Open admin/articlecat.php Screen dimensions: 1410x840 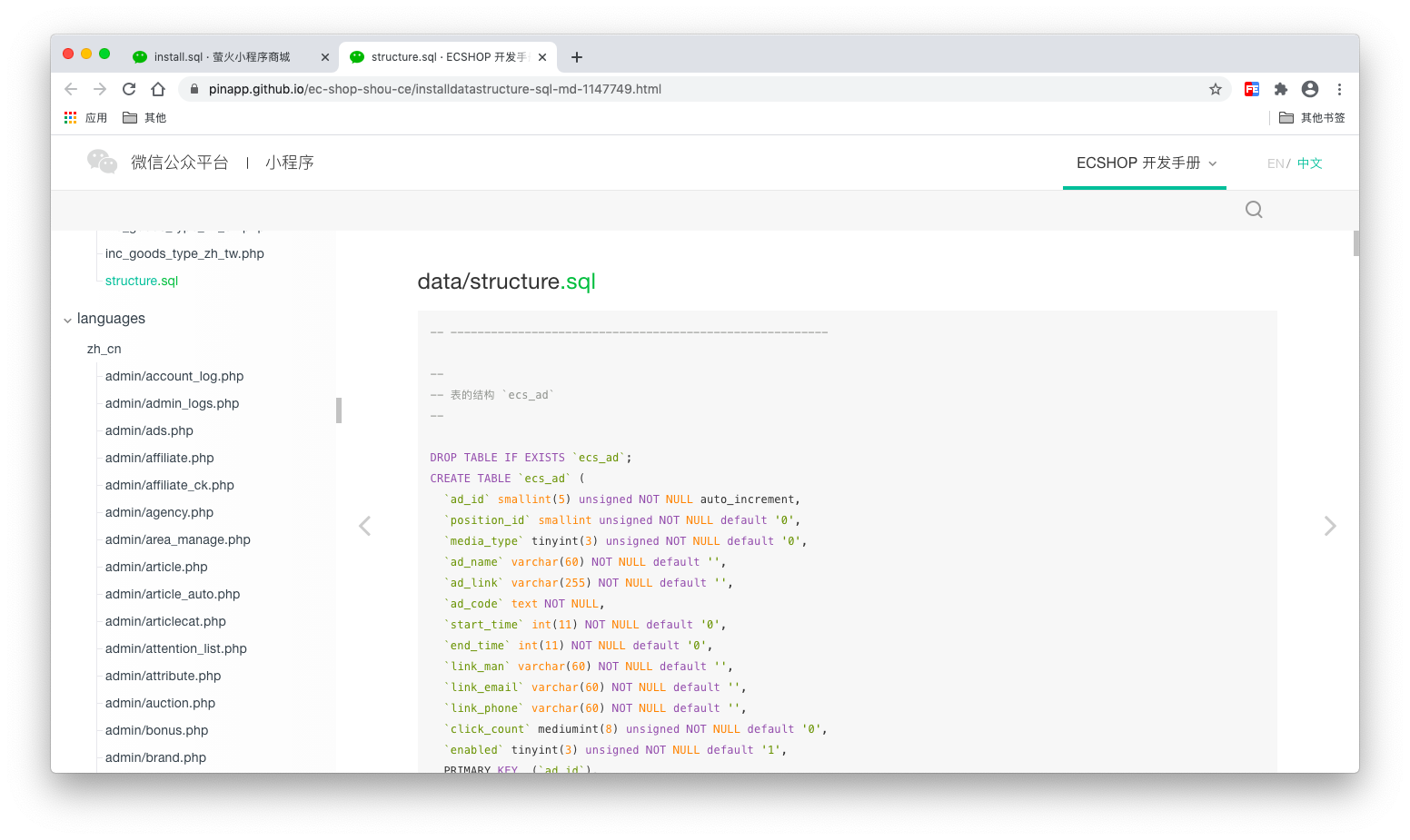[165, 621]
